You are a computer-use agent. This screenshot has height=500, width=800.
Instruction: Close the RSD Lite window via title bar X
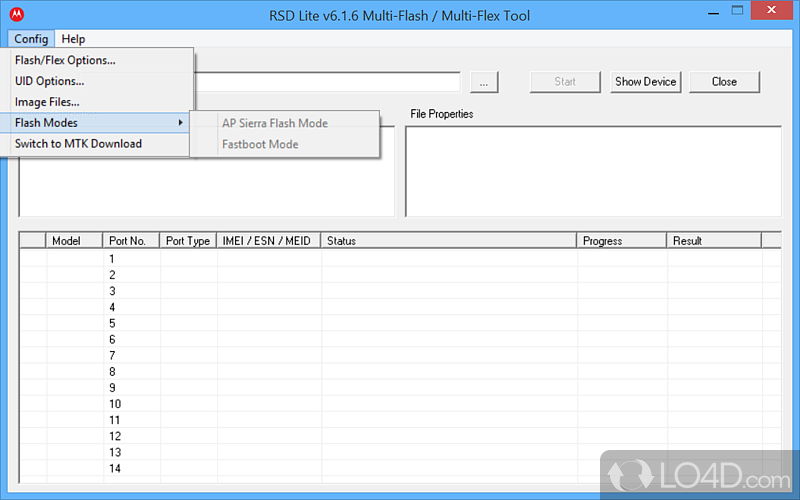point(771,10)
